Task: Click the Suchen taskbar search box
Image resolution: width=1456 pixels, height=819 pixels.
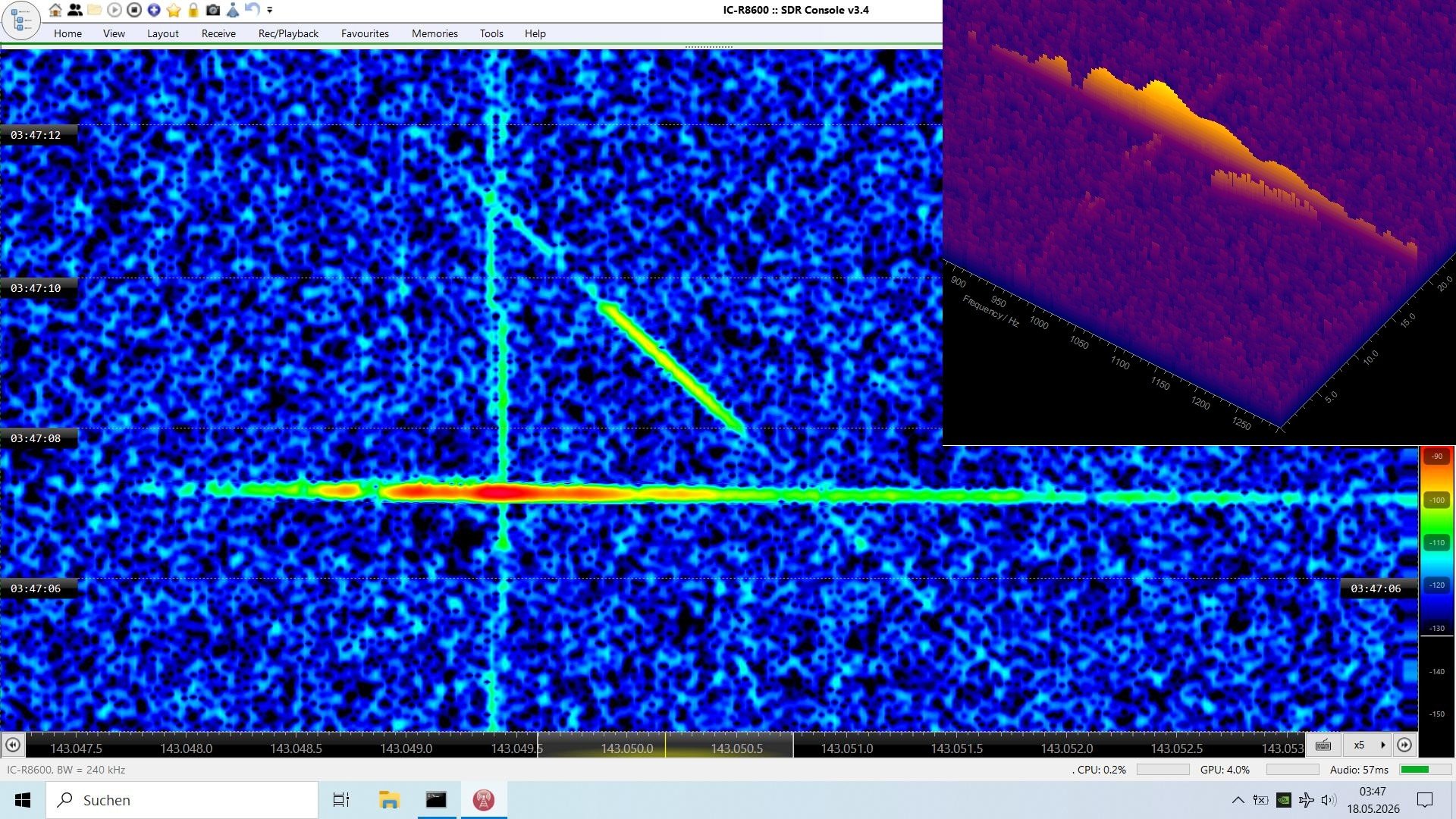Action: (182, 800)
